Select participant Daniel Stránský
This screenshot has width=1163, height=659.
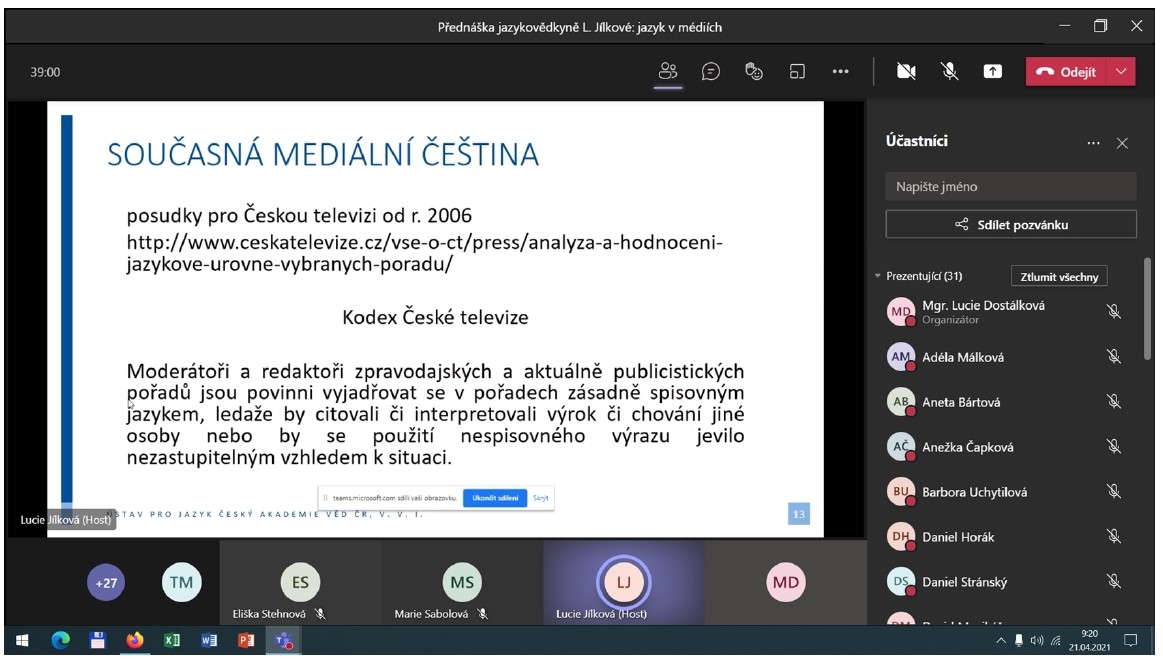coord(1007,581)
